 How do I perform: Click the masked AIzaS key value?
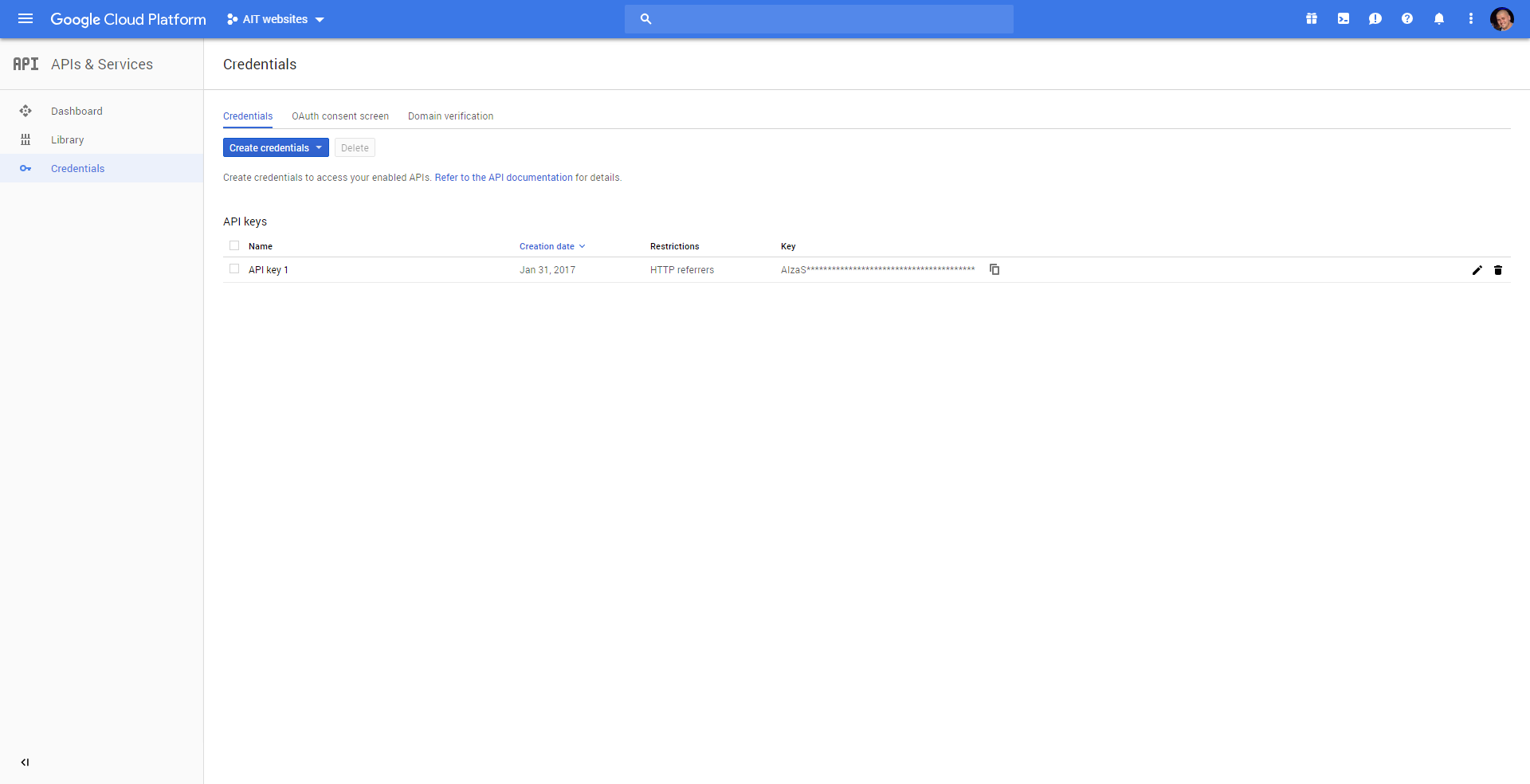pyautogui.click(x=878, y=270)
